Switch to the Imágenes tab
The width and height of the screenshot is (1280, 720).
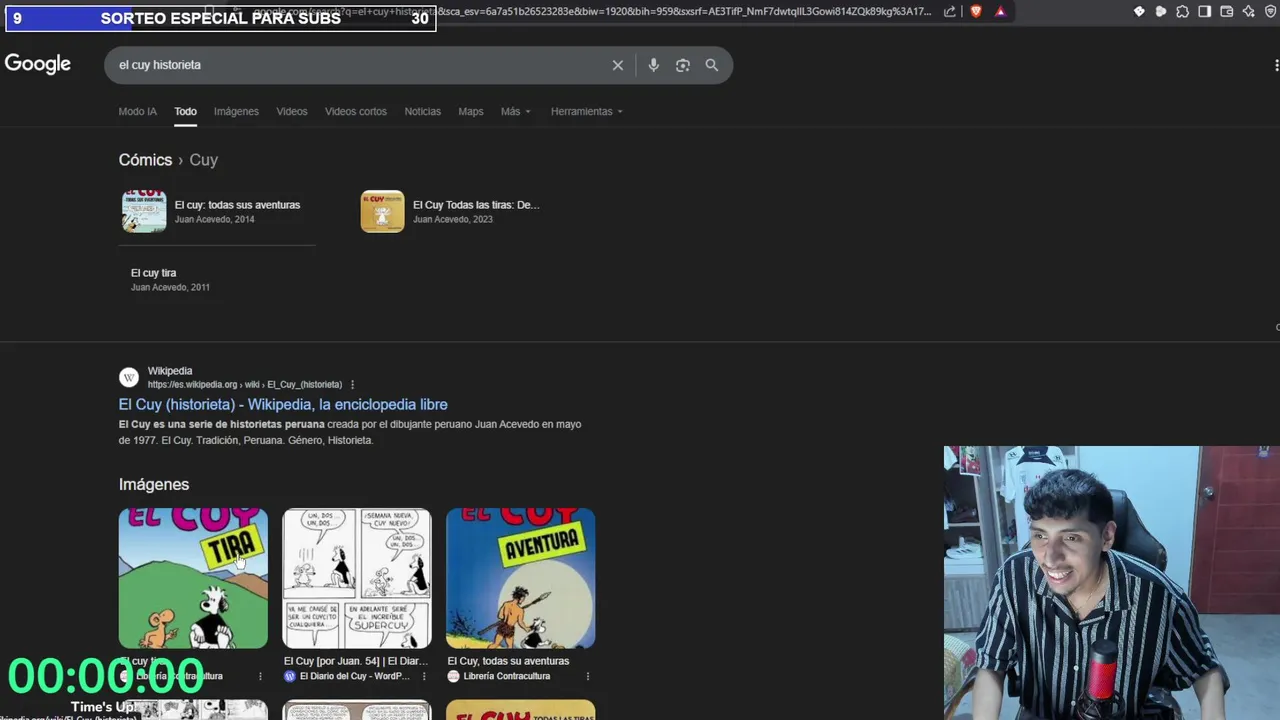point(236,111)
